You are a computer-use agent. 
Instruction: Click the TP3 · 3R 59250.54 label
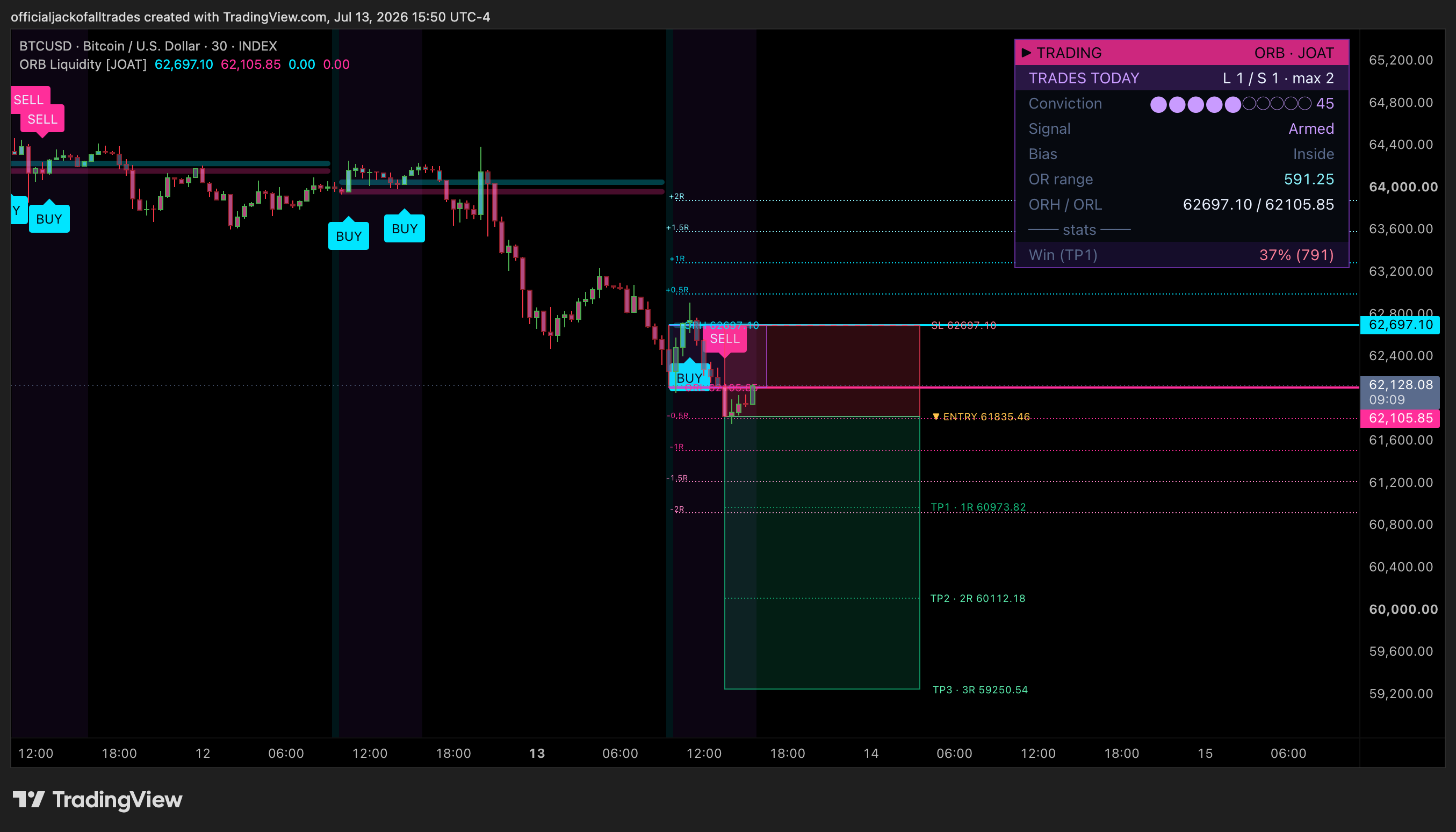tap(979, 690)
